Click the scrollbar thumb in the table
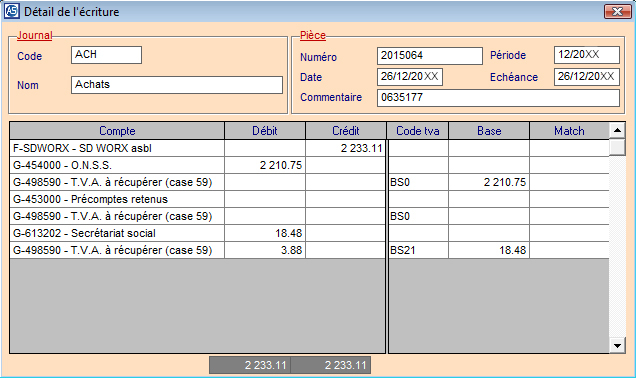This screenshot has width=636, height=378. coord(617,147)
